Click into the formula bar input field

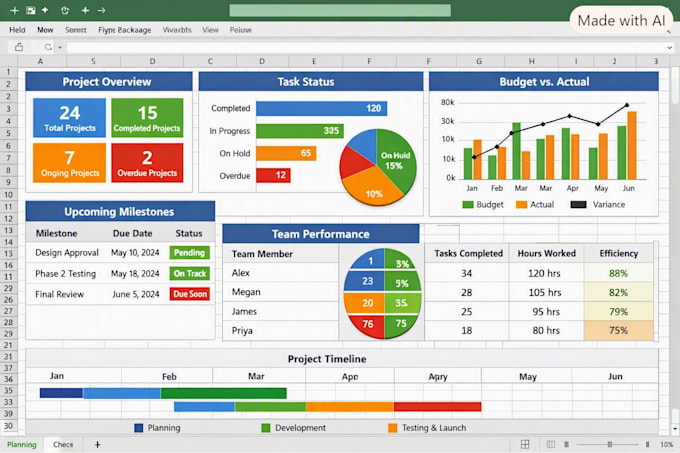[366, 47]
